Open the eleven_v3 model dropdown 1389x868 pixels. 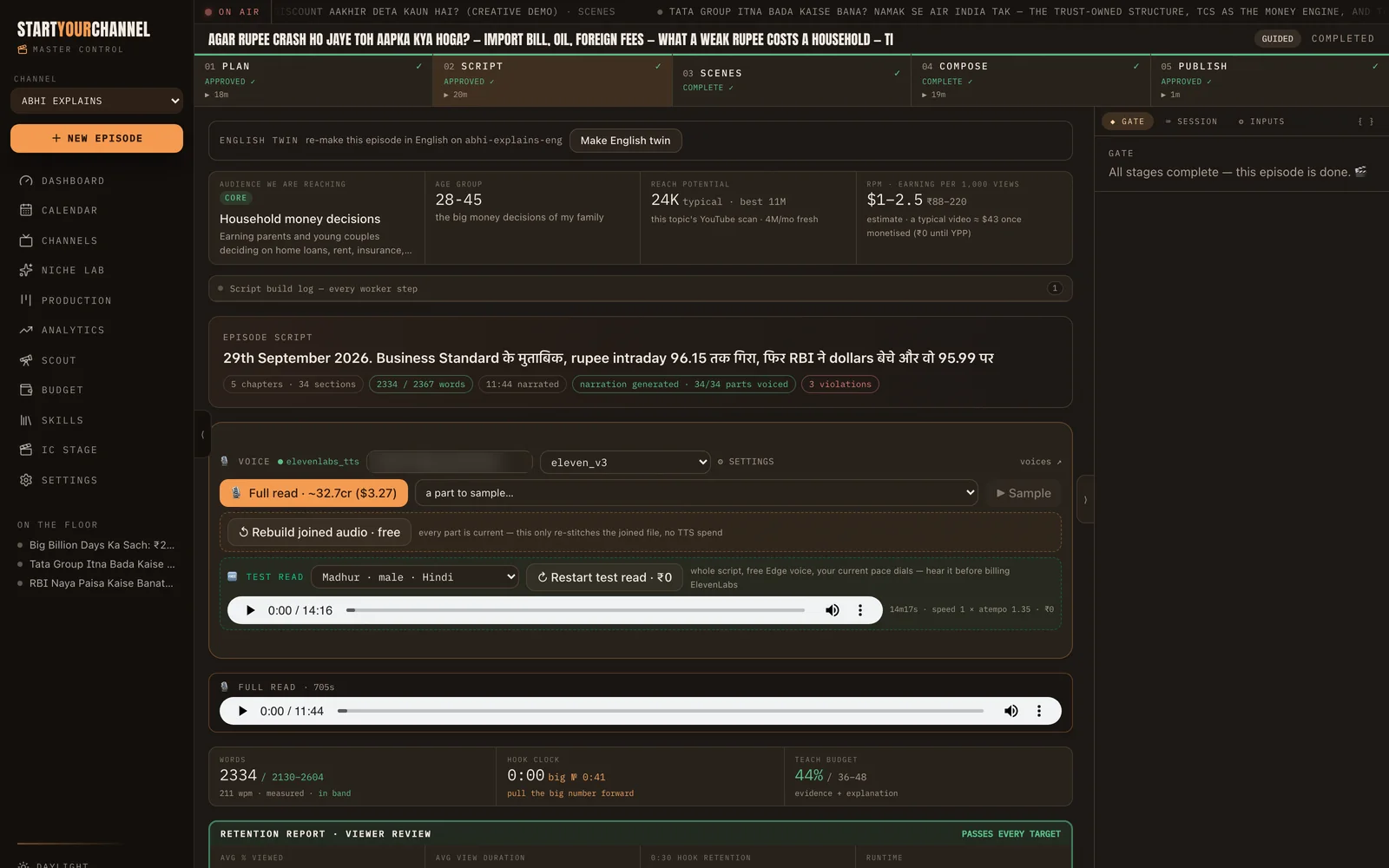point(625,462)
